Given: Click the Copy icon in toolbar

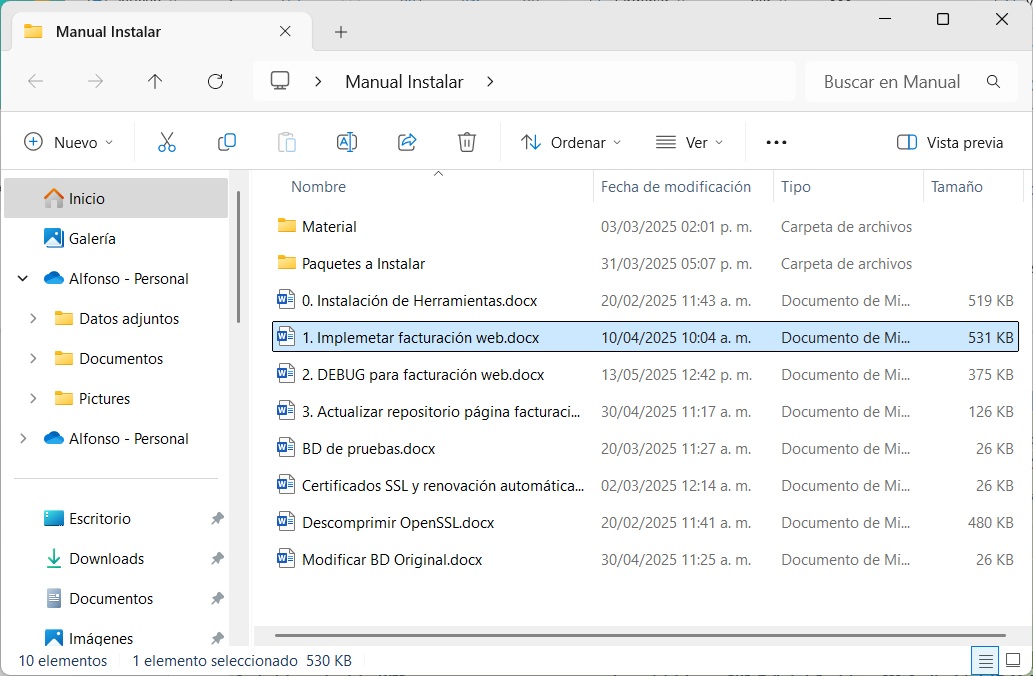Looking at the screenshot, I should coord(227,142).
